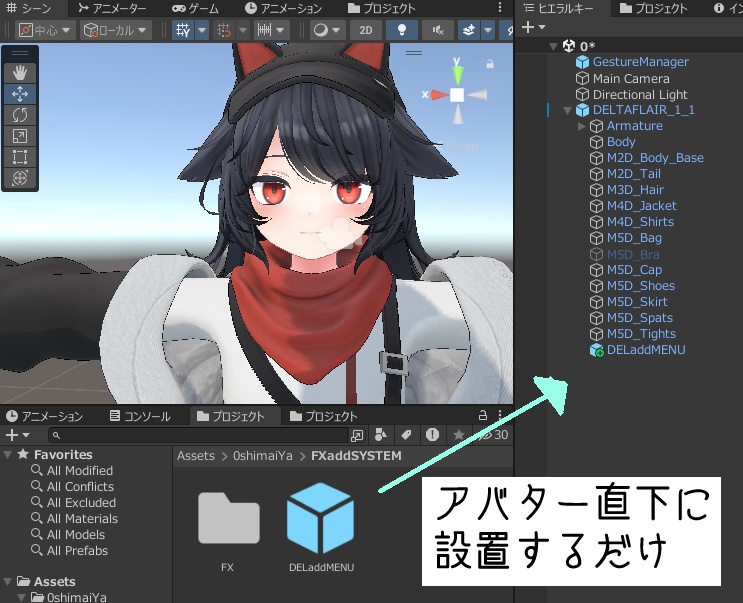Click the save search star icon
743x603 pixels.
[458, 434]
